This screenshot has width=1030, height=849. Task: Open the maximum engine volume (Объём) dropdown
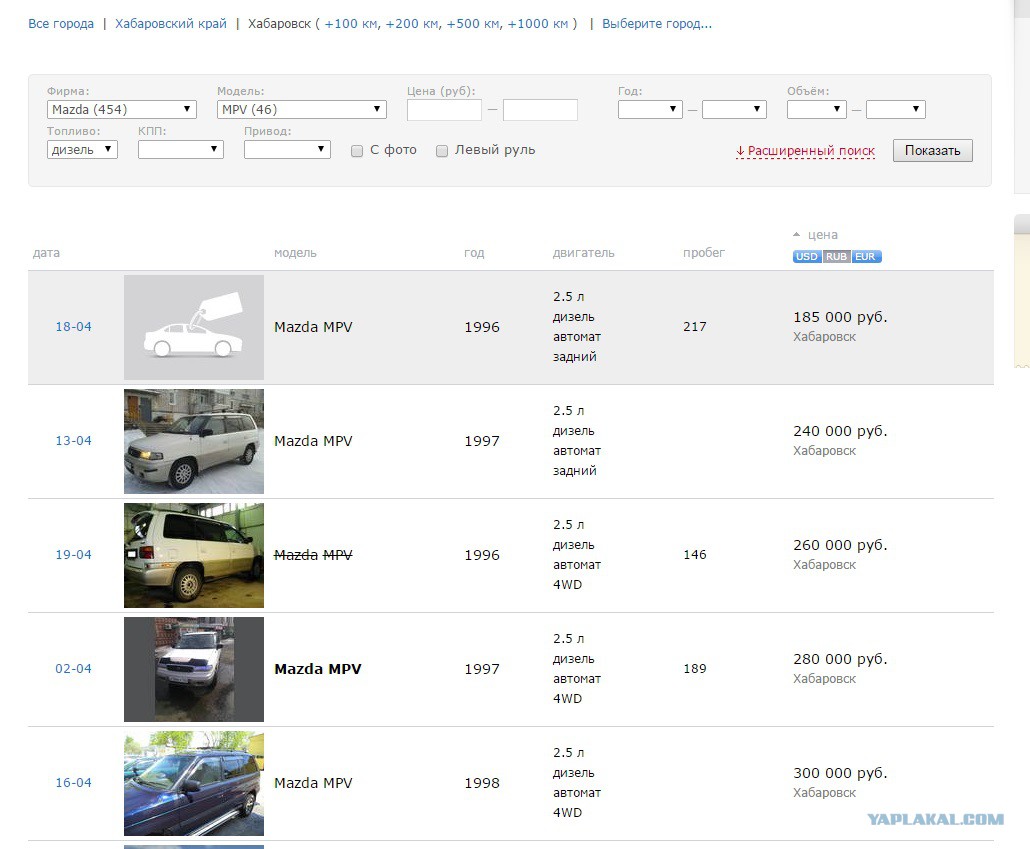tap(895, 109)
